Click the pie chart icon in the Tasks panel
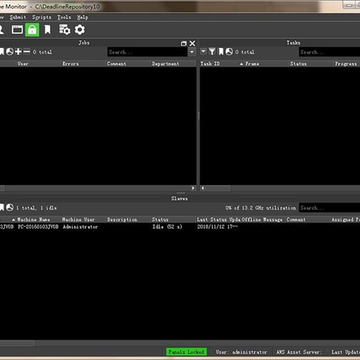This screenshot has width=360, height=360. 229,52
